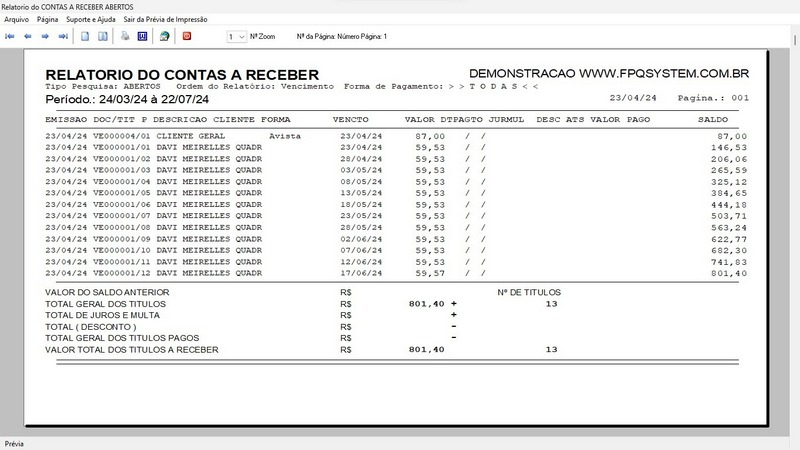This screenshot has width=800, height=450.
Task: Click document VE000001/12 in the list
Action: click(122, 273)
